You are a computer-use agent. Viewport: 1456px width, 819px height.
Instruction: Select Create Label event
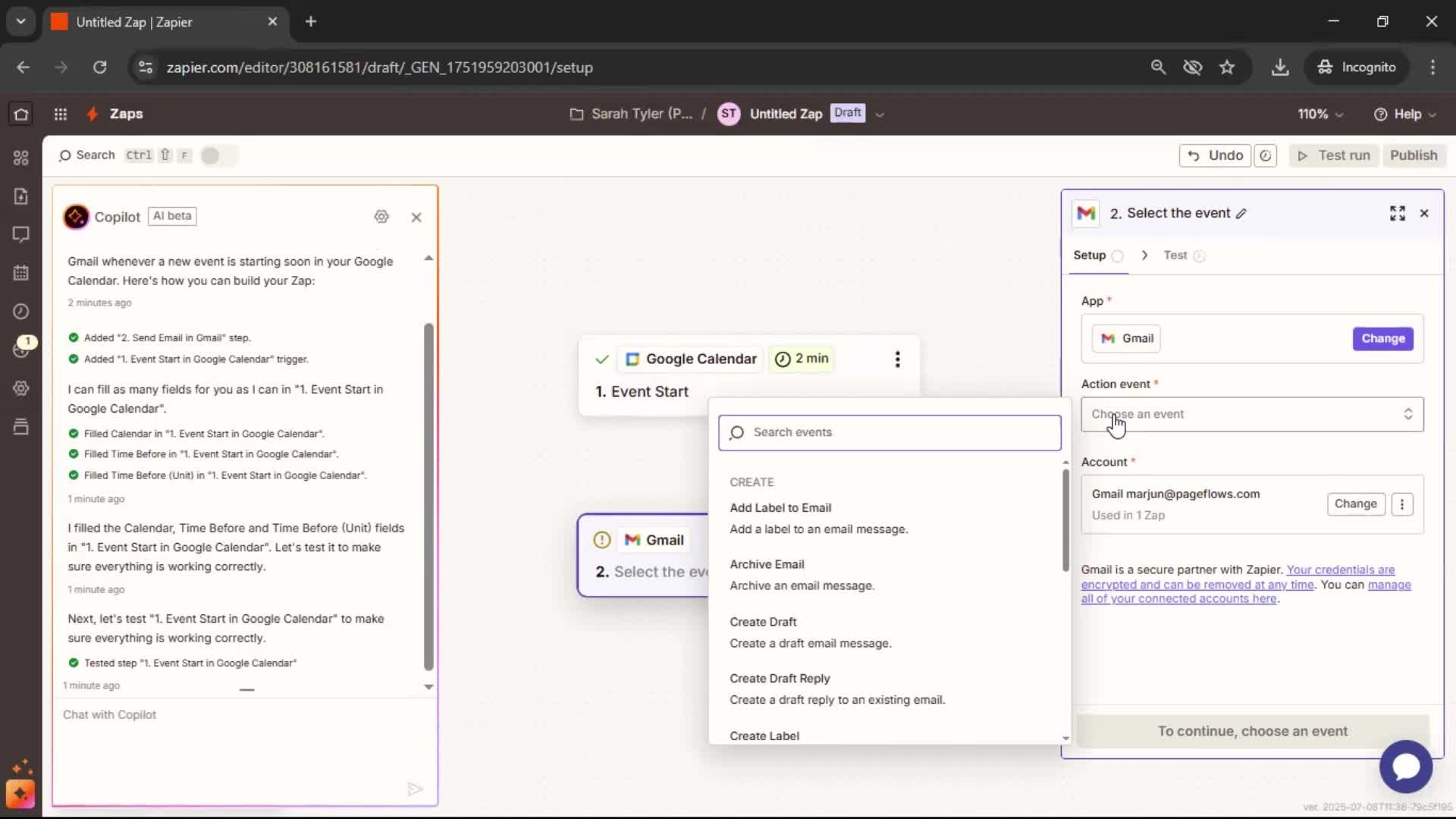click(889, 736)
